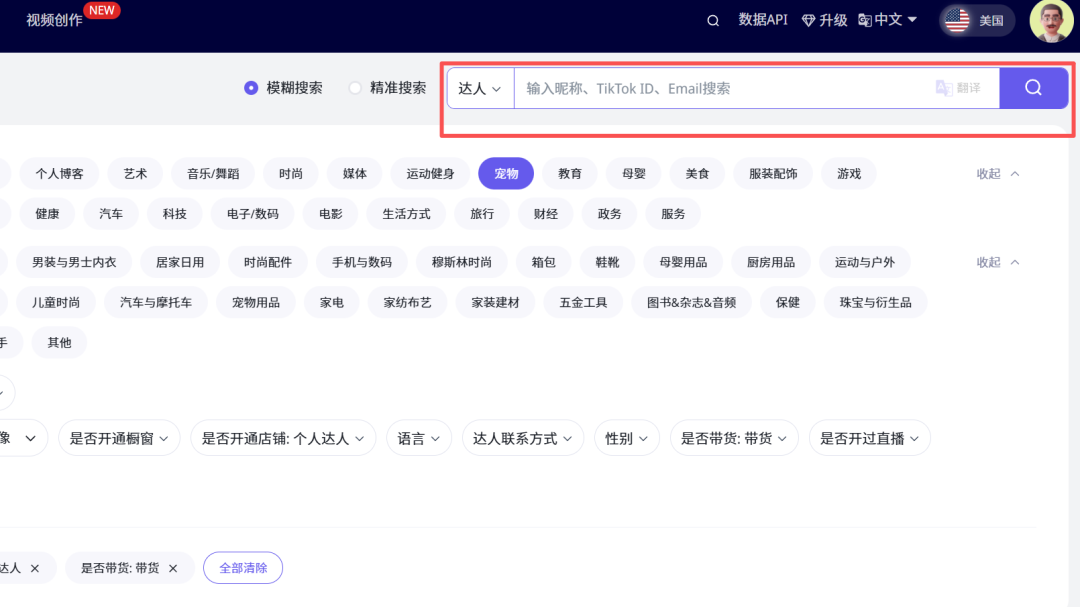
Task: Select the 美食 category tag
Action: (x=697, y=173)
